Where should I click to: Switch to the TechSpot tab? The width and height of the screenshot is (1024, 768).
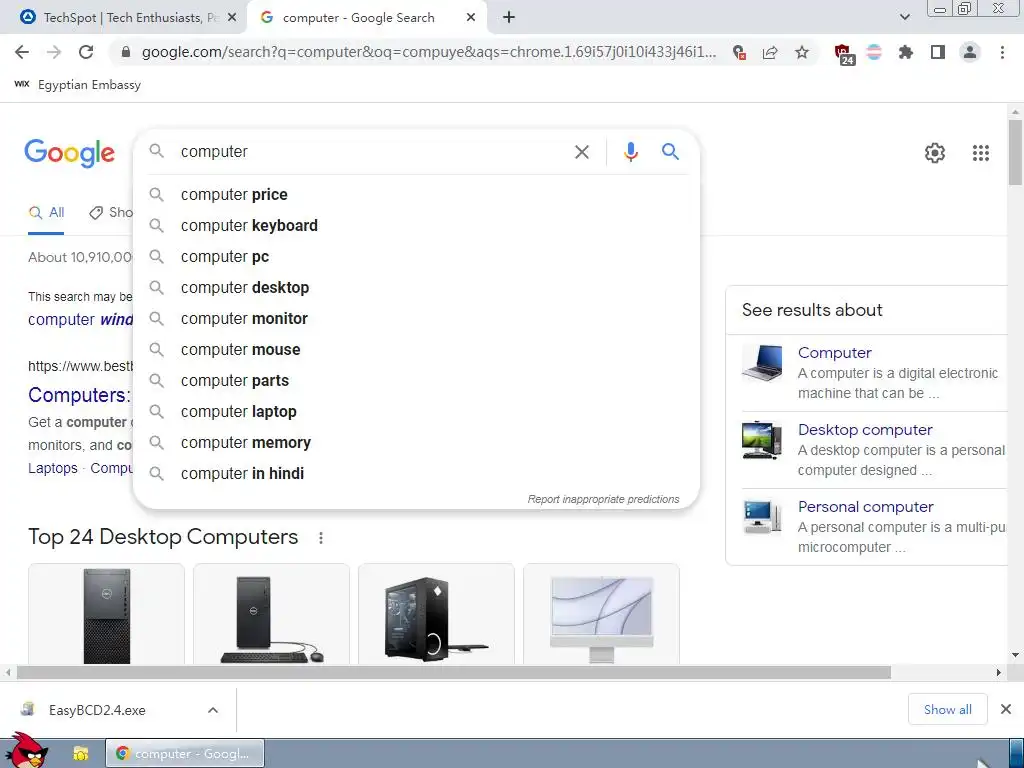(x=124, y=18)
